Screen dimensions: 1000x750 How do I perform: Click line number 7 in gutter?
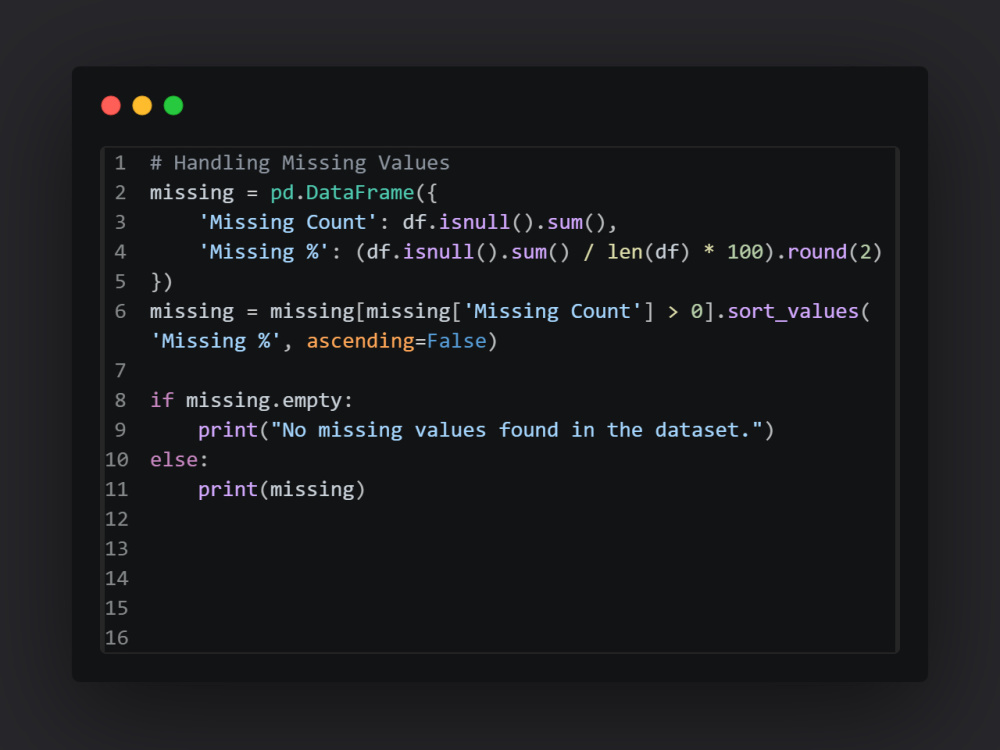pyautogui.click(x=120, y=371)
